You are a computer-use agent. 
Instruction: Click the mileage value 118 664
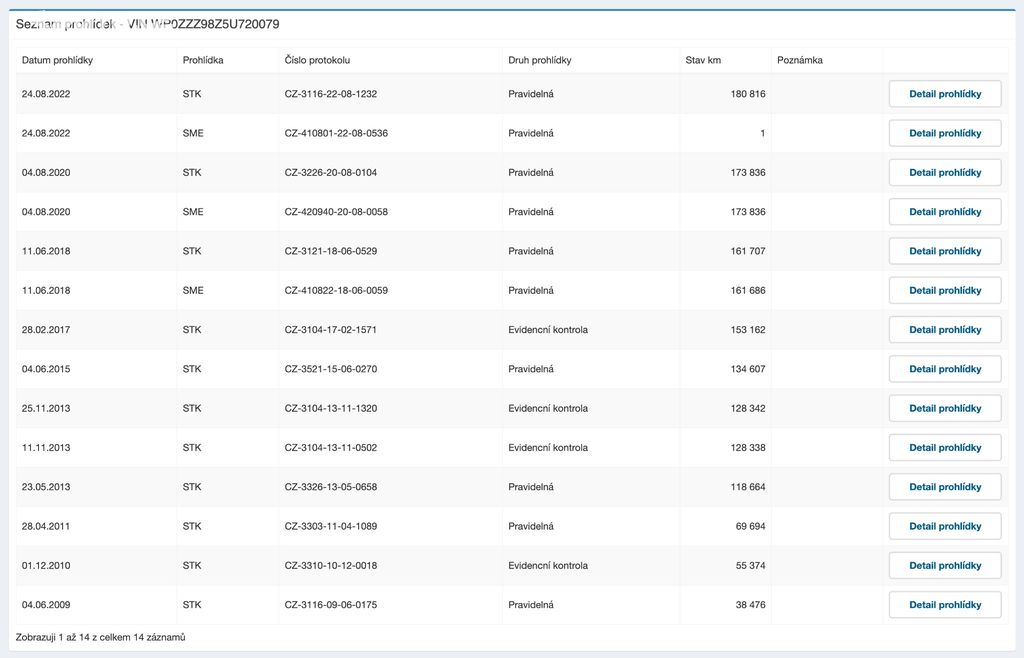[748, 487]
